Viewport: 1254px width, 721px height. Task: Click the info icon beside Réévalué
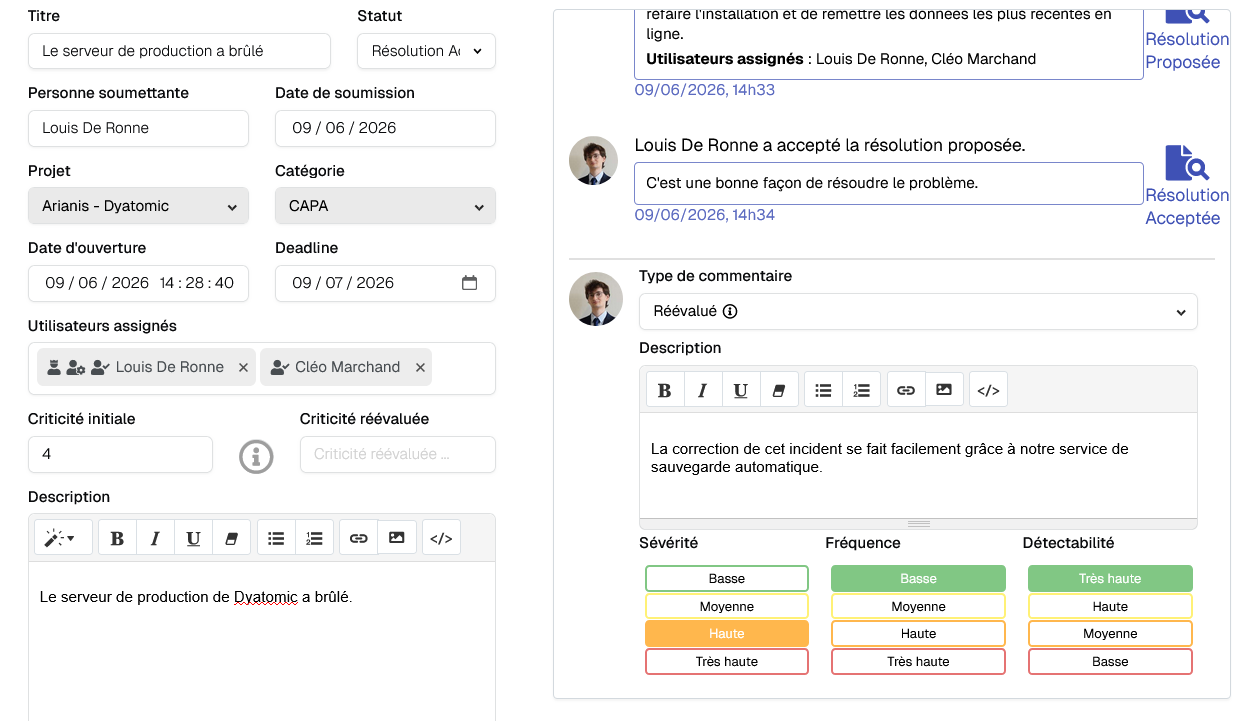[730, 311]
